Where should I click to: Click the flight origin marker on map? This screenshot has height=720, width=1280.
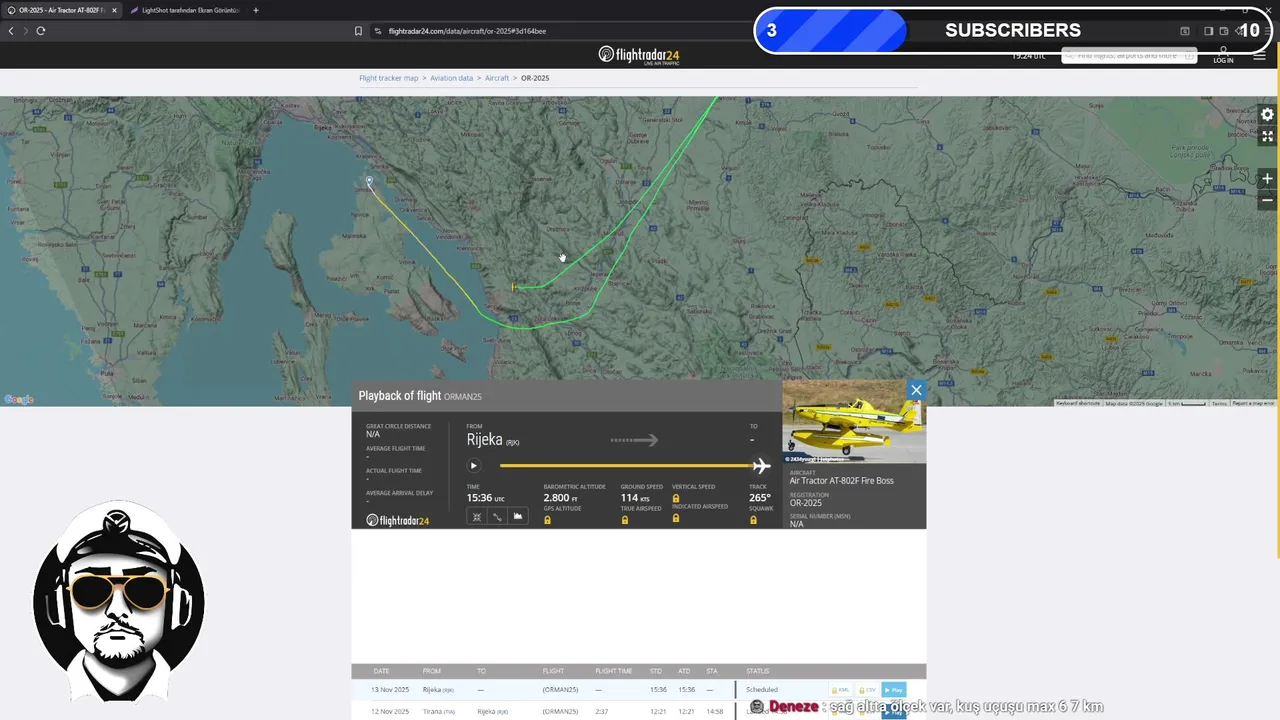tap(369, 181)
